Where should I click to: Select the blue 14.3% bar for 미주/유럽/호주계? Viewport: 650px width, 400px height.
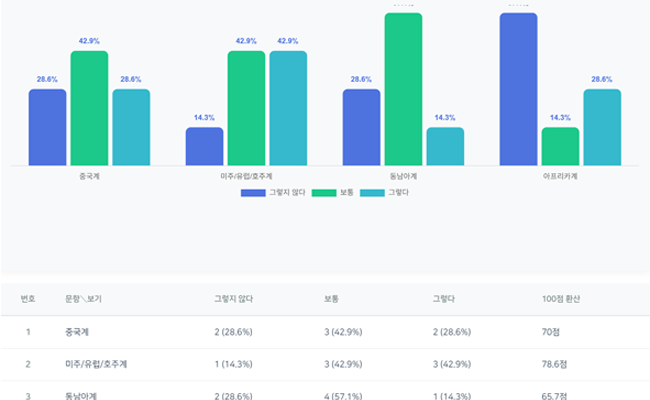[204, 146]
